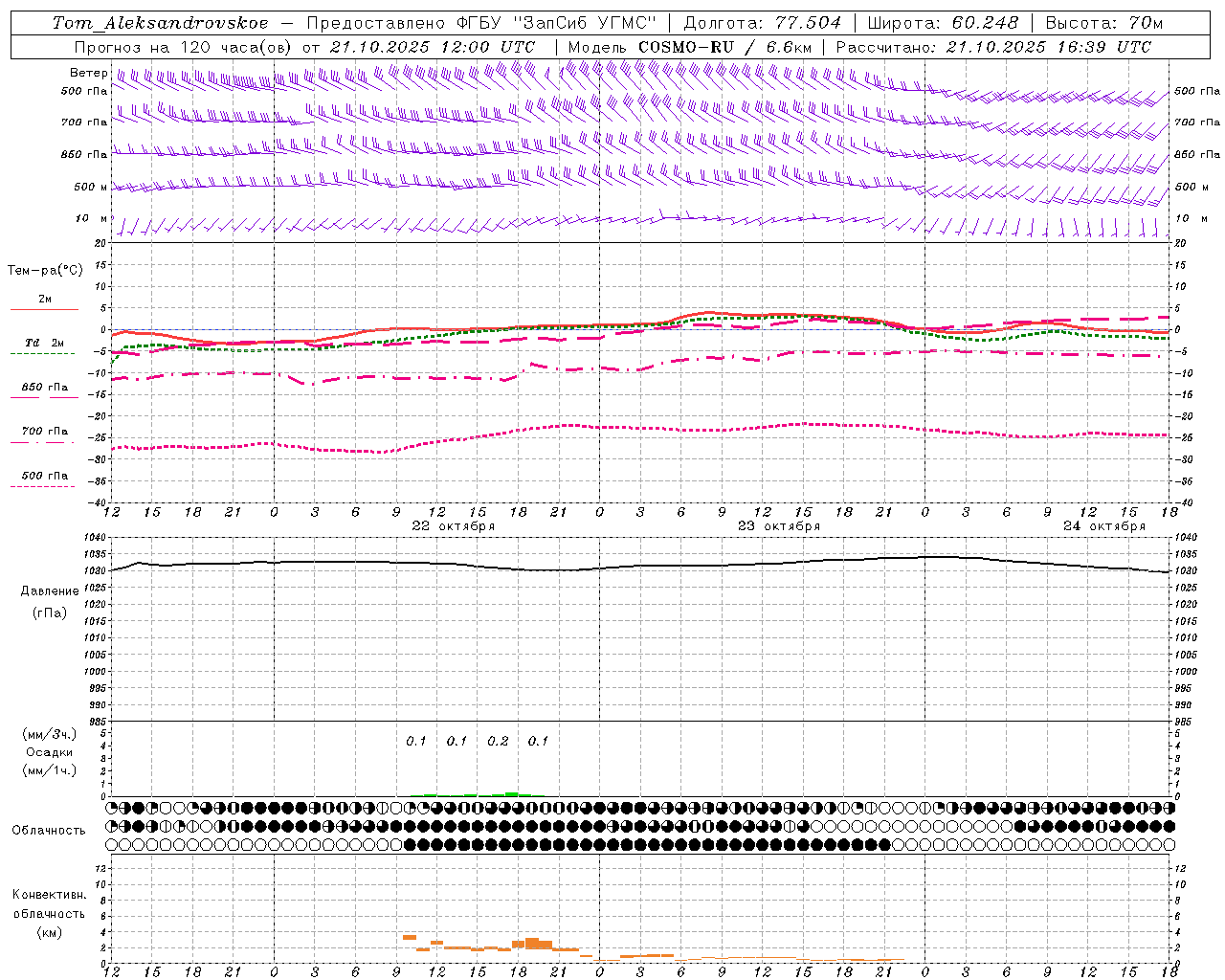Select the (км) unit label for convective clouds
The height and width of the screenshot is (980, 1225).
pos(49,932)
